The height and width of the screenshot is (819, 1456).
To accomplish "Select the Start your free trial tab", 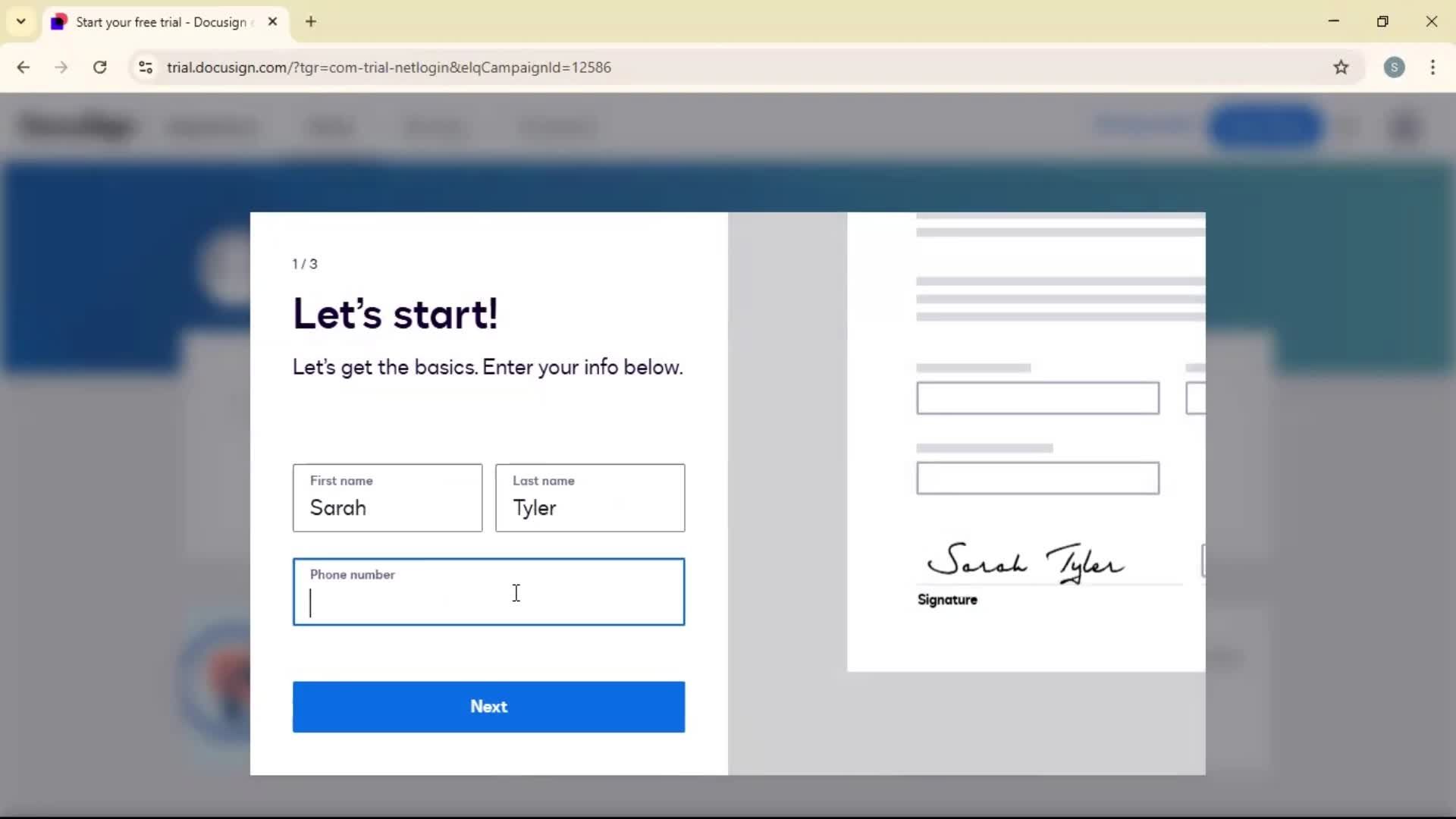I will [165, 22].
